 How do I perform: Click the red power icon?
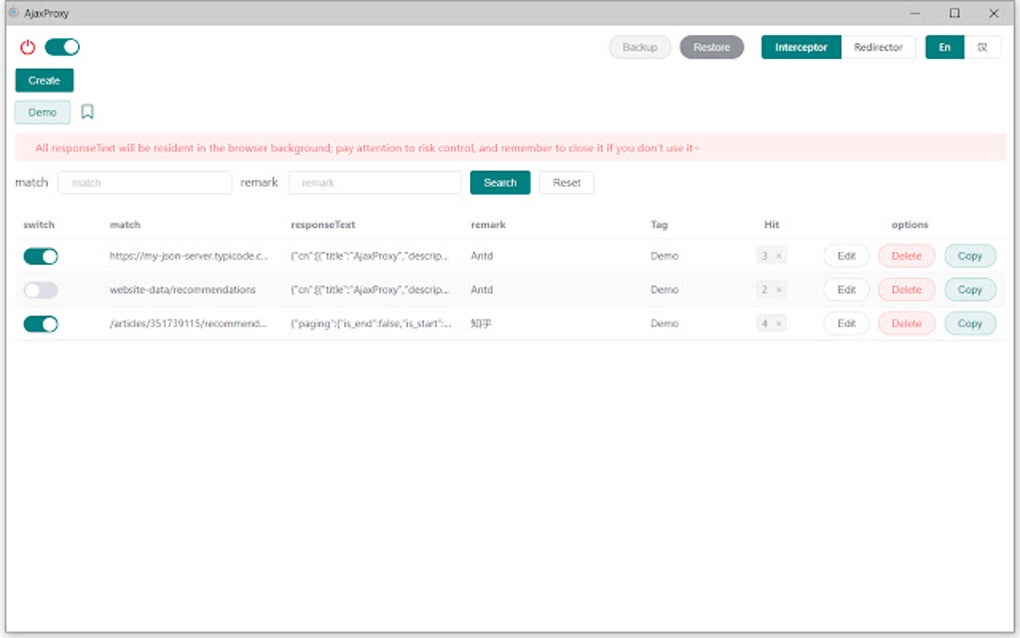[27, 46]
